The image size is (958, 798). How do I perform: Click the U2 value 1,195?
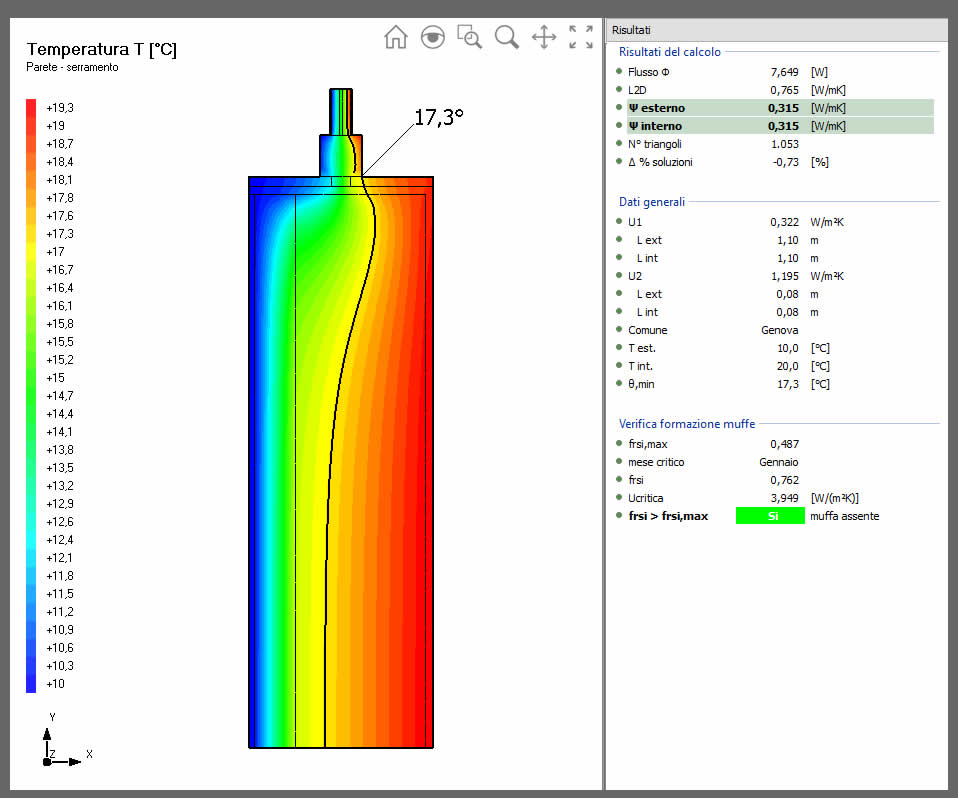pyautogui.click(x=785, y=276)
